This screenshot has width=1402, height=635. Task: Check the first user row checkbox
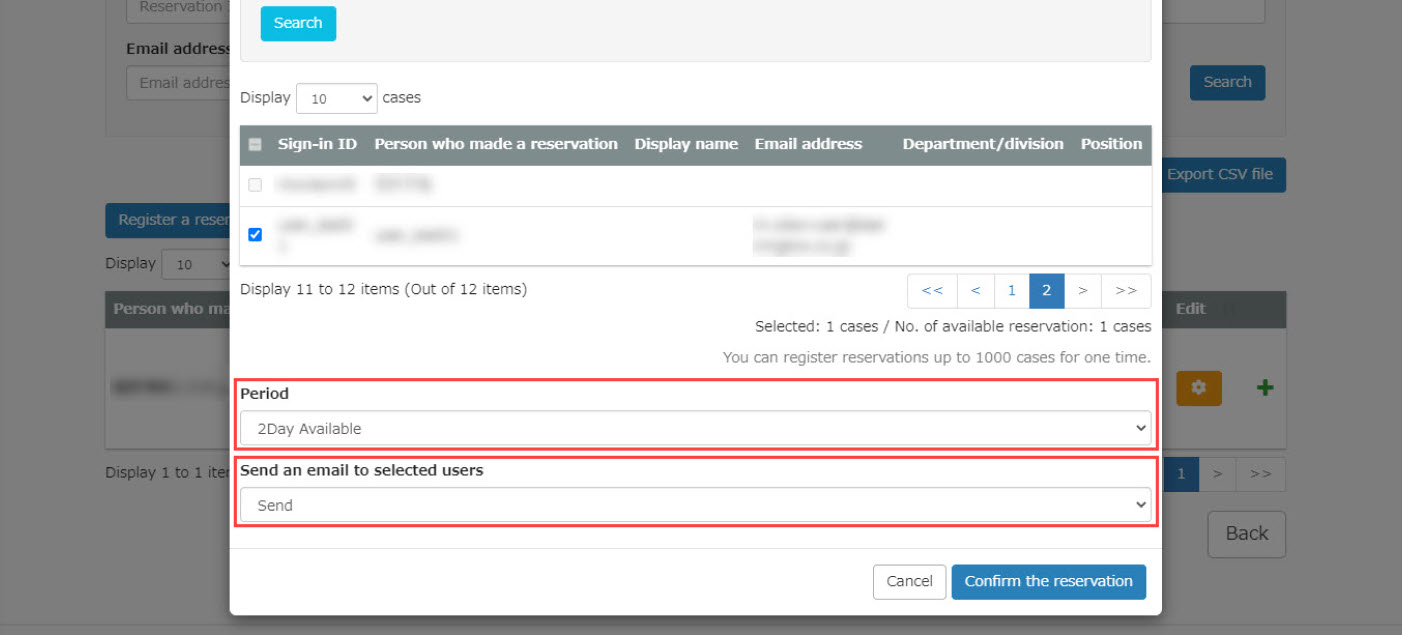pos(255,185)
